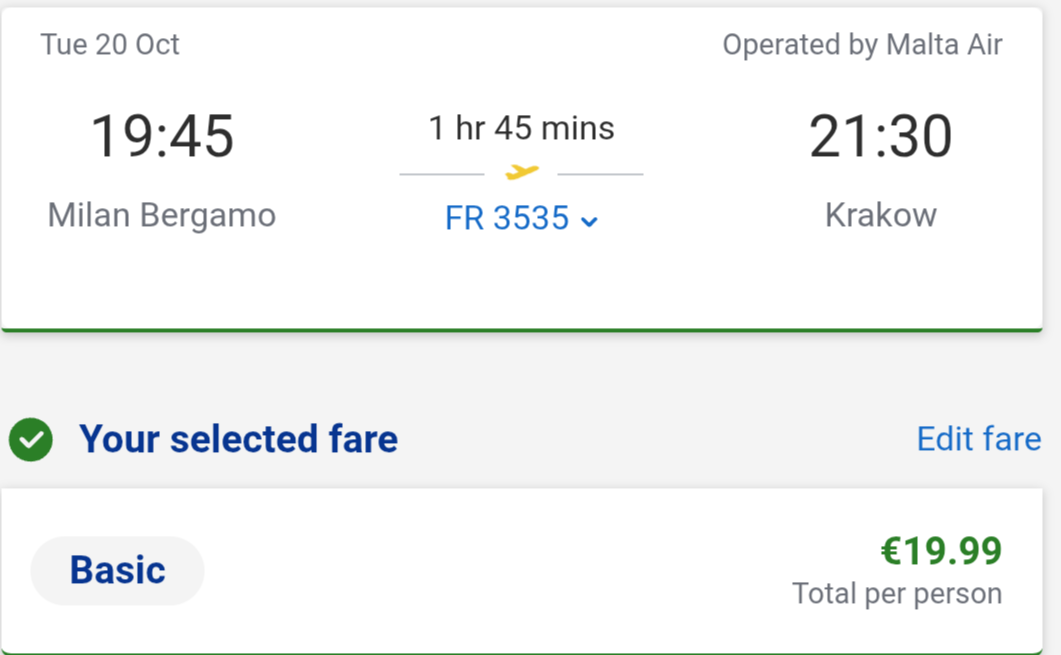Click the green checkmark circle icon
Image resolution: width=1061 pixels, height=655 pixels.
[x=30, y=440]
